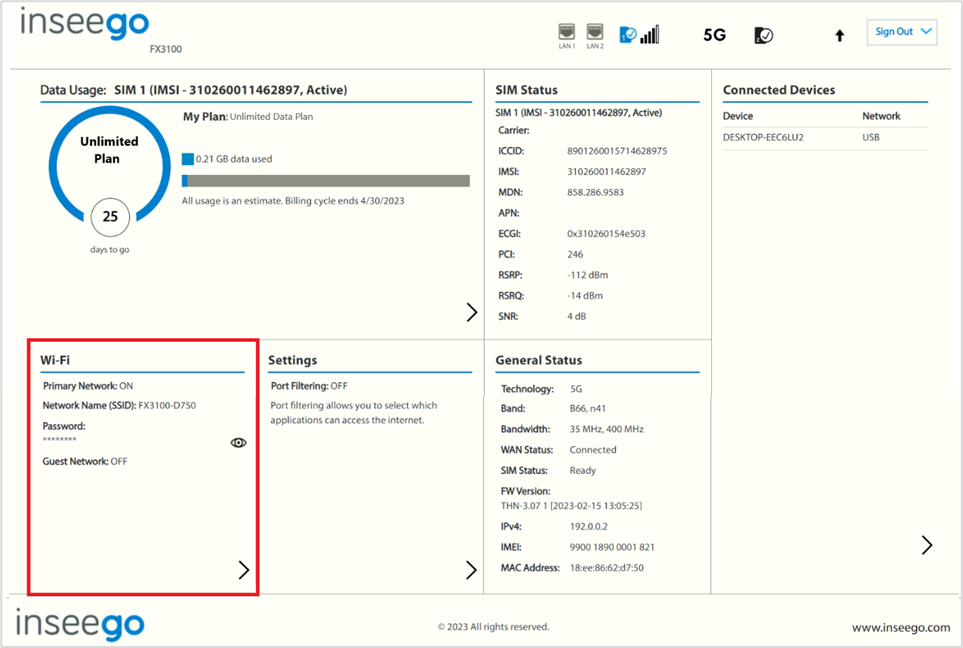Click the Carrier label in SIM Status
The height and width of the screenshot is (648, 963).
coord(513,130)
